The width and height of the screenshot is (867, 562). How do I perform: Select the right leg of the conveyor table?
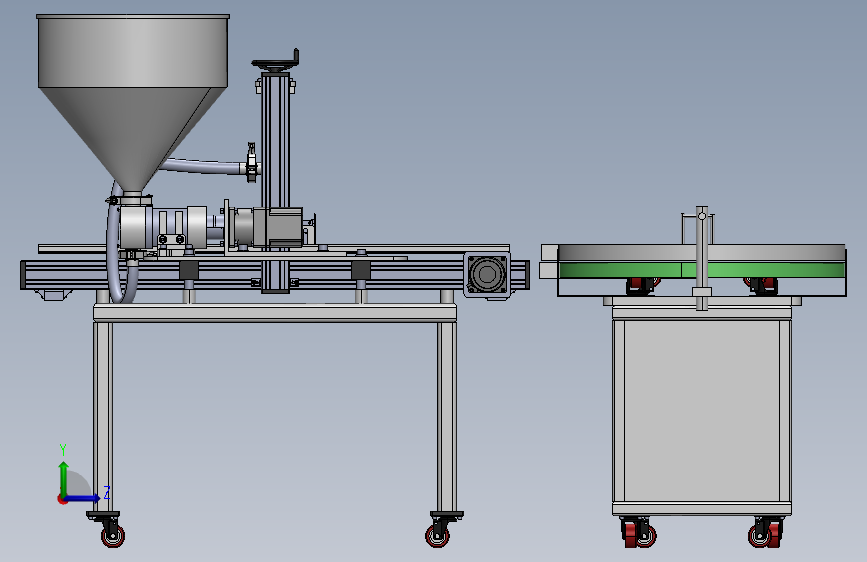[x=447, y=417]
